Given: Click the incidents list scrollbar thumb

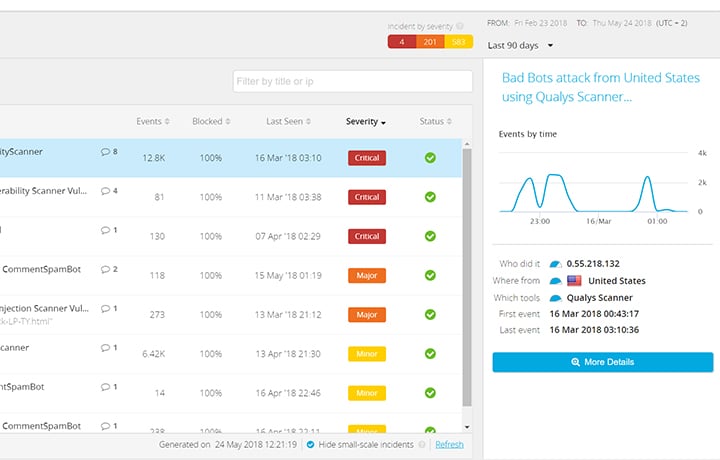Looking at the screenshot, I should pos(467,277).
